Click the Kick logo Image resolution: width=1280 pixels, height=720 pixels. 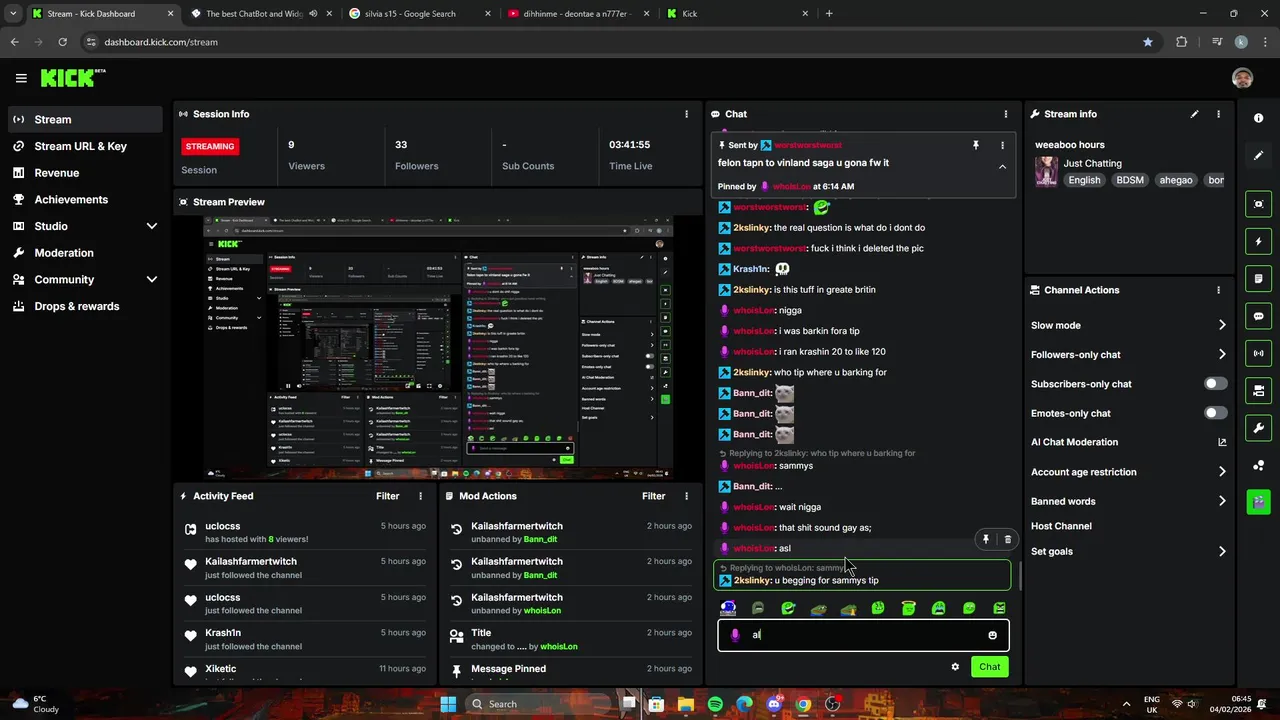73,78
